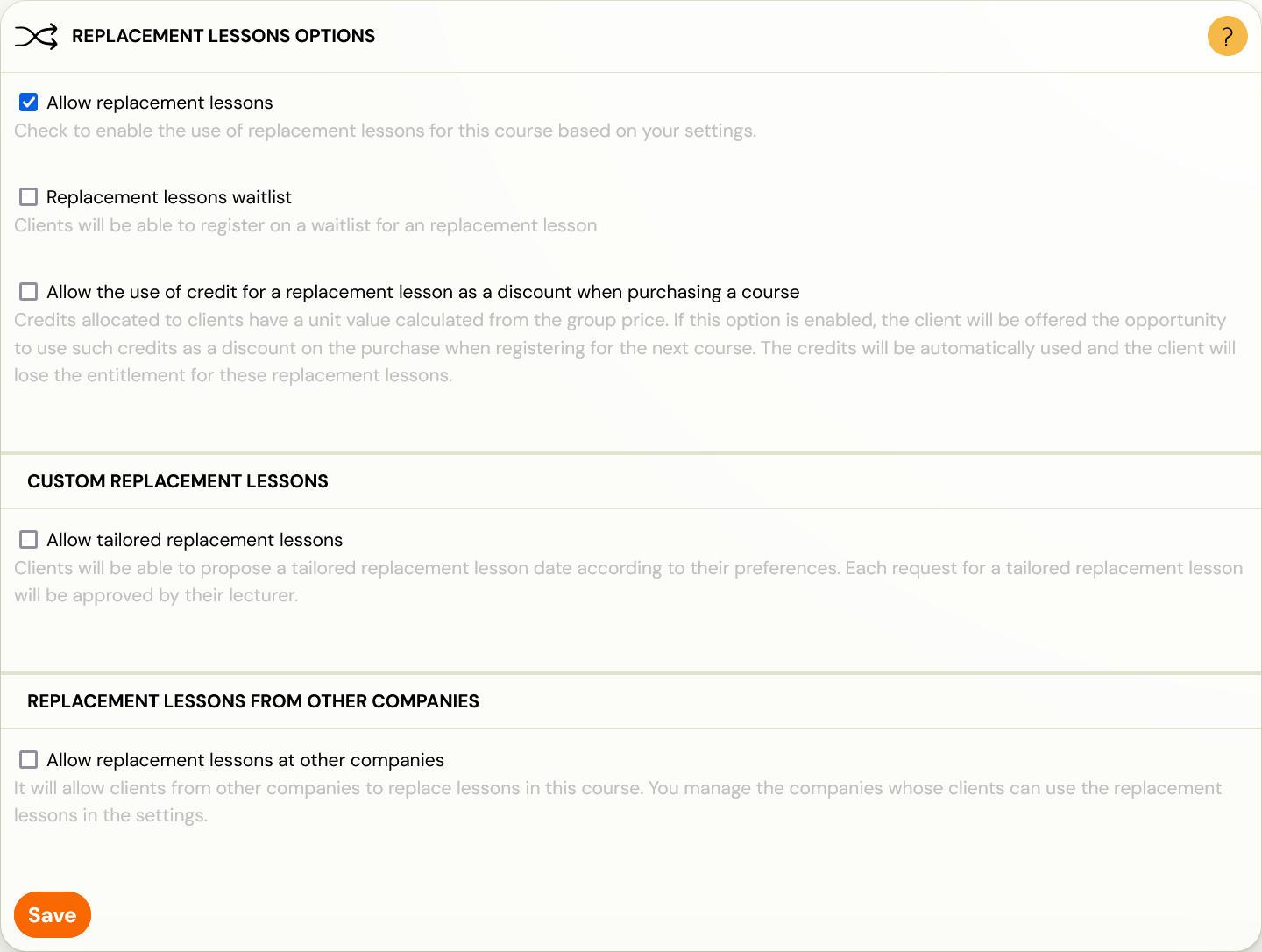Check the Allow tailored replacement lessons box
The width and height of the screenshot is (1262, 952).
[29, 540]
